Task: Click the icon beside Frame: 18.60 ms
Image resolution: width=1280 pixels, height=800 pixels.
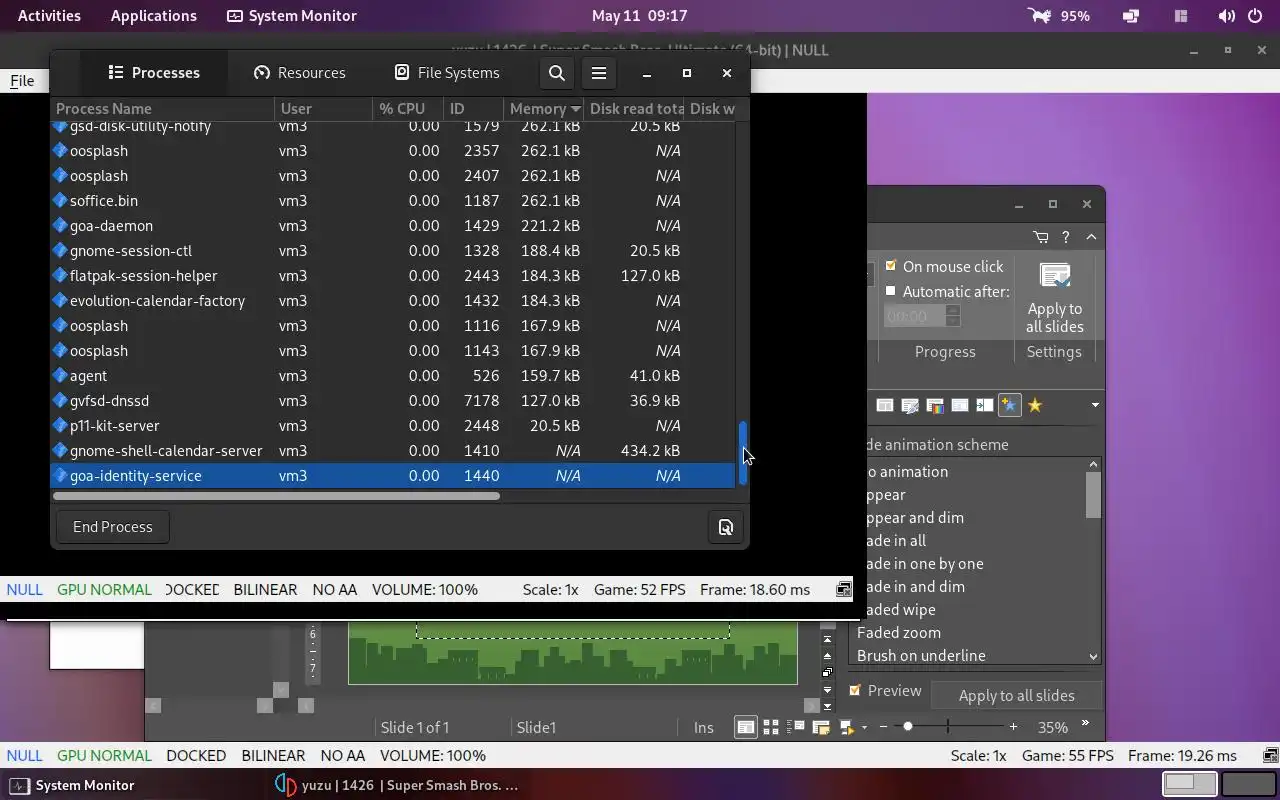Action: coord(844,589)
